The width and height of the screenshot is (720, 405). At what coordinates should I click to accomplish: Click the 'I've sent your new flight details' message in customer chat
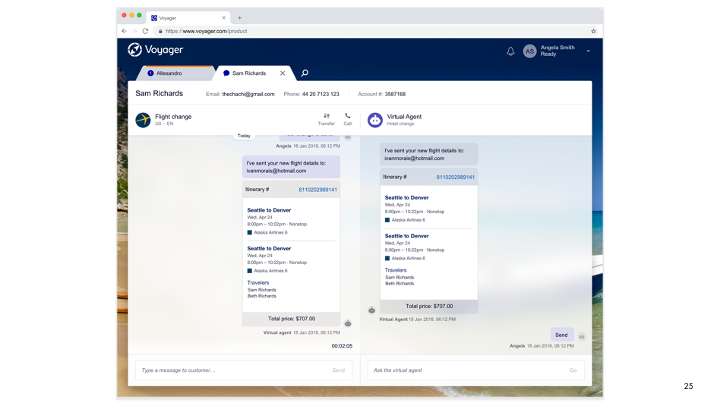tap(291, 167)
